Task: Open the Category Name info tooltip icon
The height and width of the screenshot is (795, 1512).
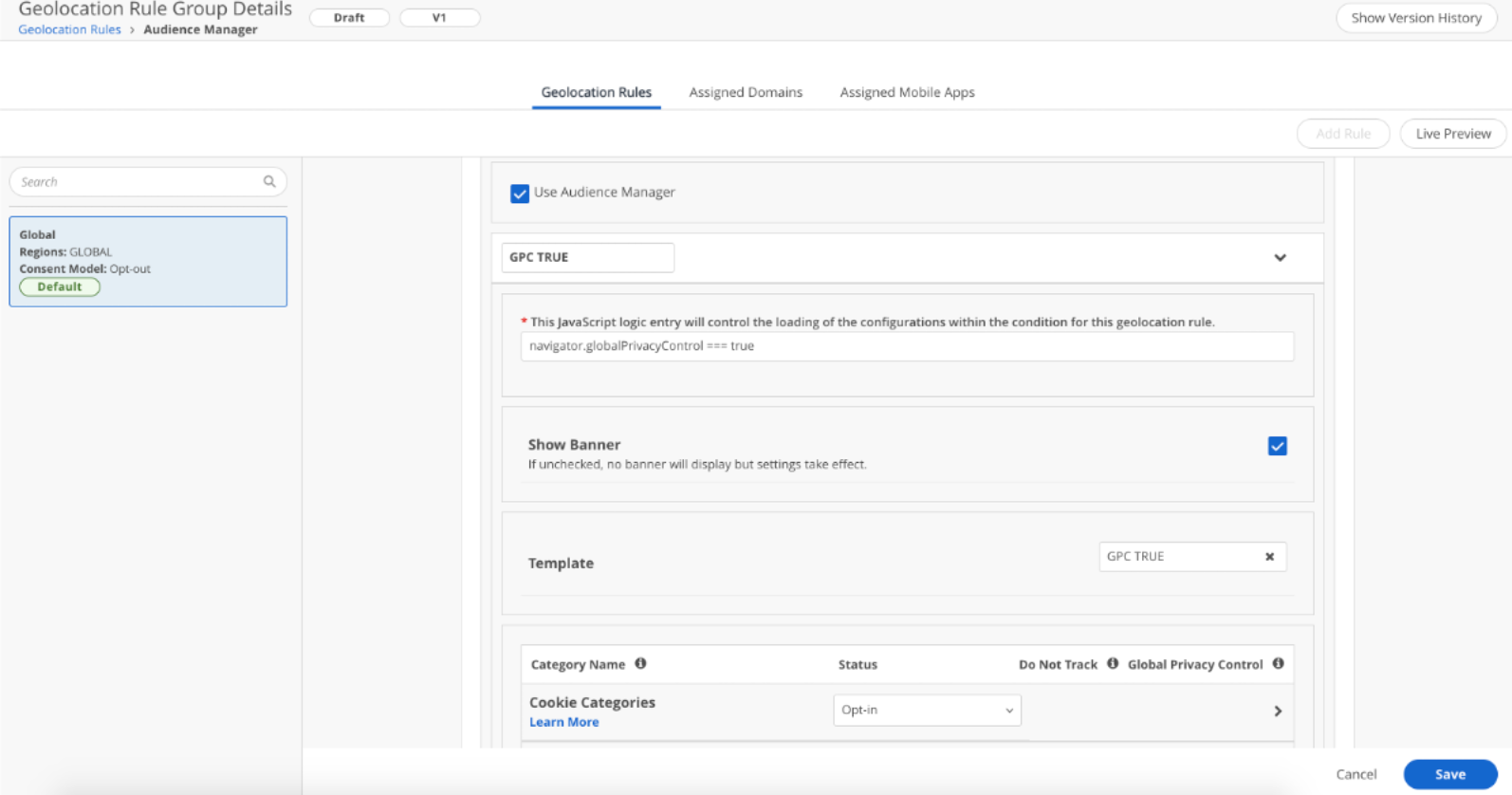Action: pos(640,663)
